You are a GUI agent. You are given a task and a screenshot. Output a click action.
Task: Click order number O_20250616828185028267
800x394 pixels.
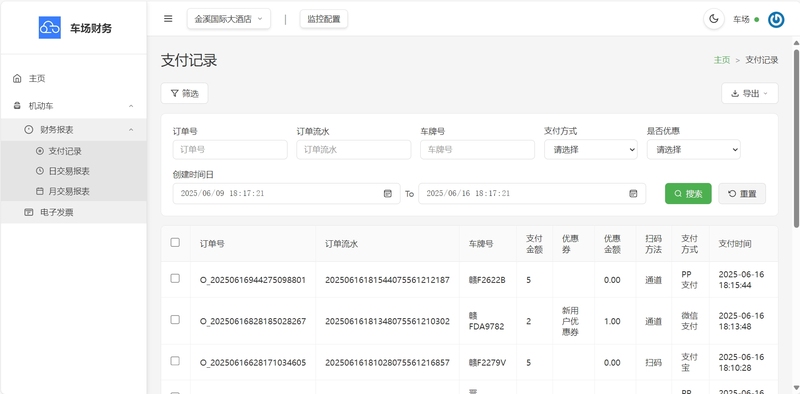[253, 321]
